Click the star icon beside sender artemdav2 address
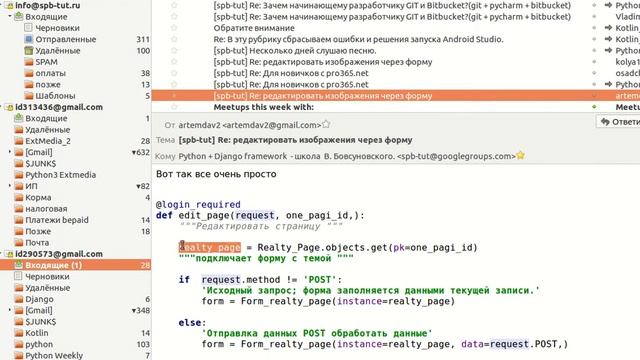Viewport: 640px width, 360px height. pos(326,124)
